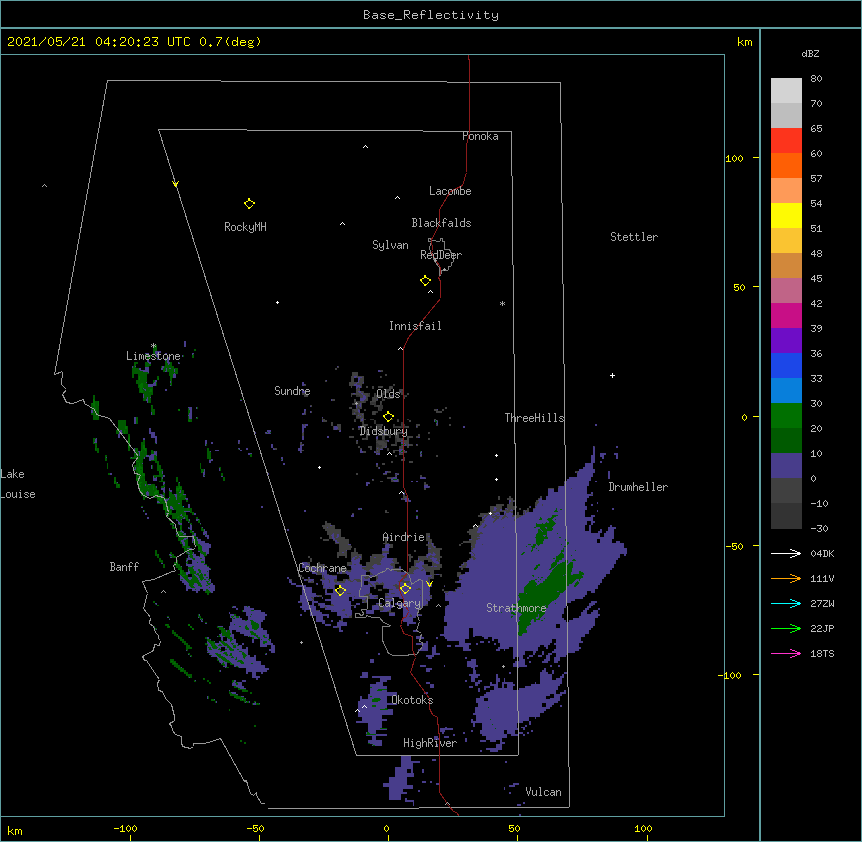Pick the slate purple 10–0 dBZ swatch
862x842 pixels.
(x=786, y=466)
